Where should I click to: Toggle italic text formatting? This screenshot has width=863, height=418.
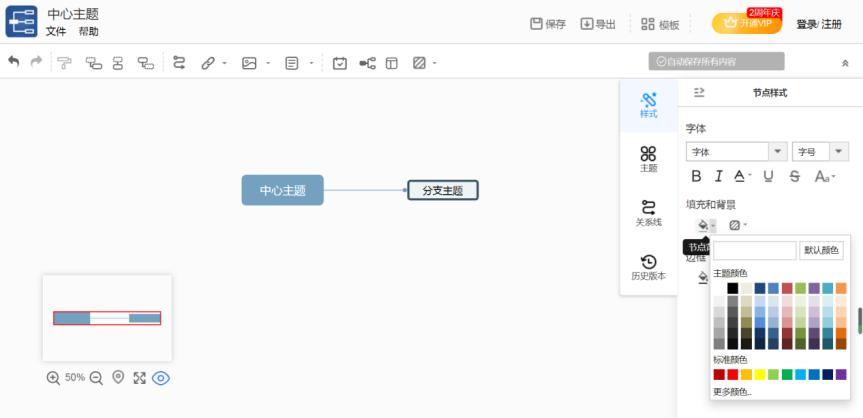718,176
